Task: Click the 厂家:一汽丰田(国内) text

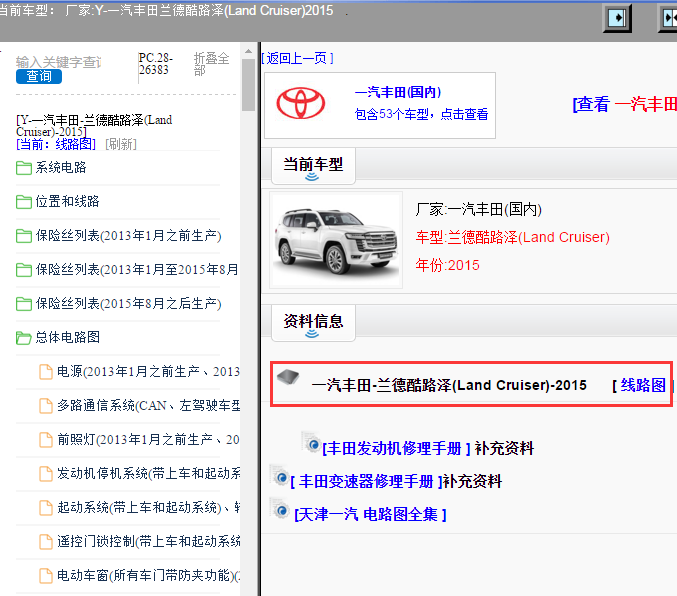Action: pos(478,209)
